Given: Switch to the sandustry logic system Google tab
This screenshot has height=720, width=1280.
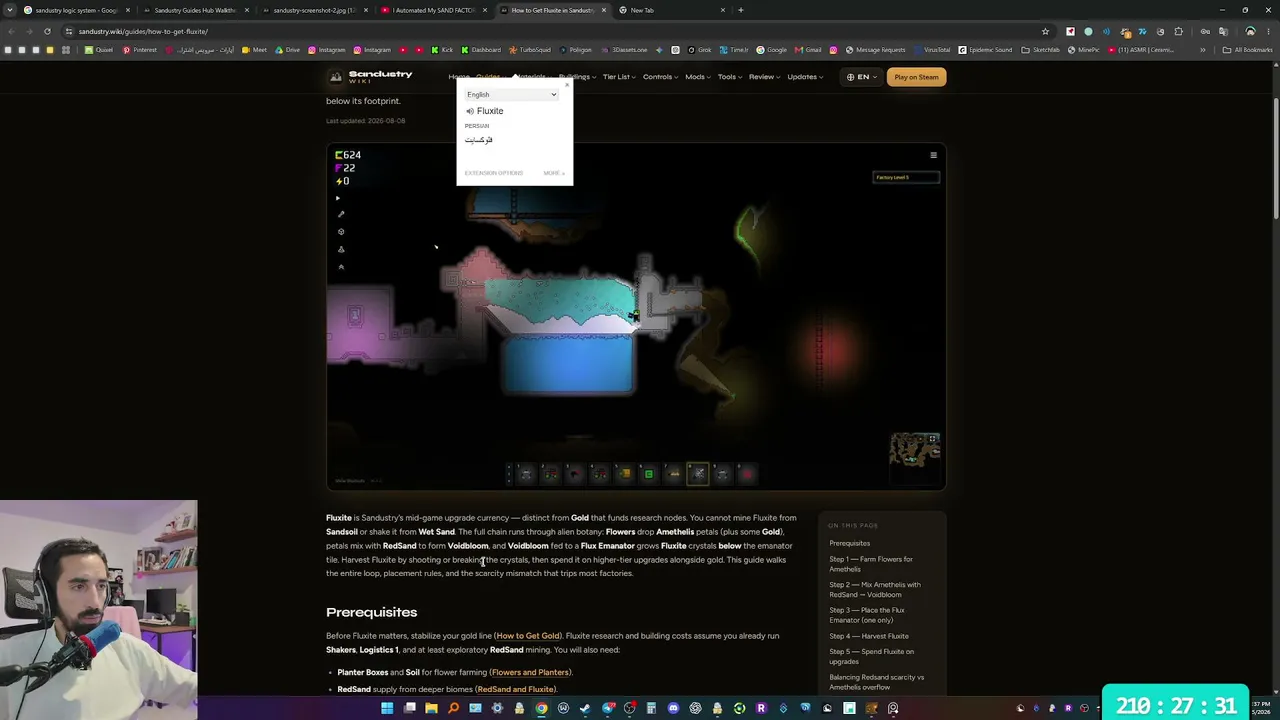Looking at the screenshot, I should point(76,10).
